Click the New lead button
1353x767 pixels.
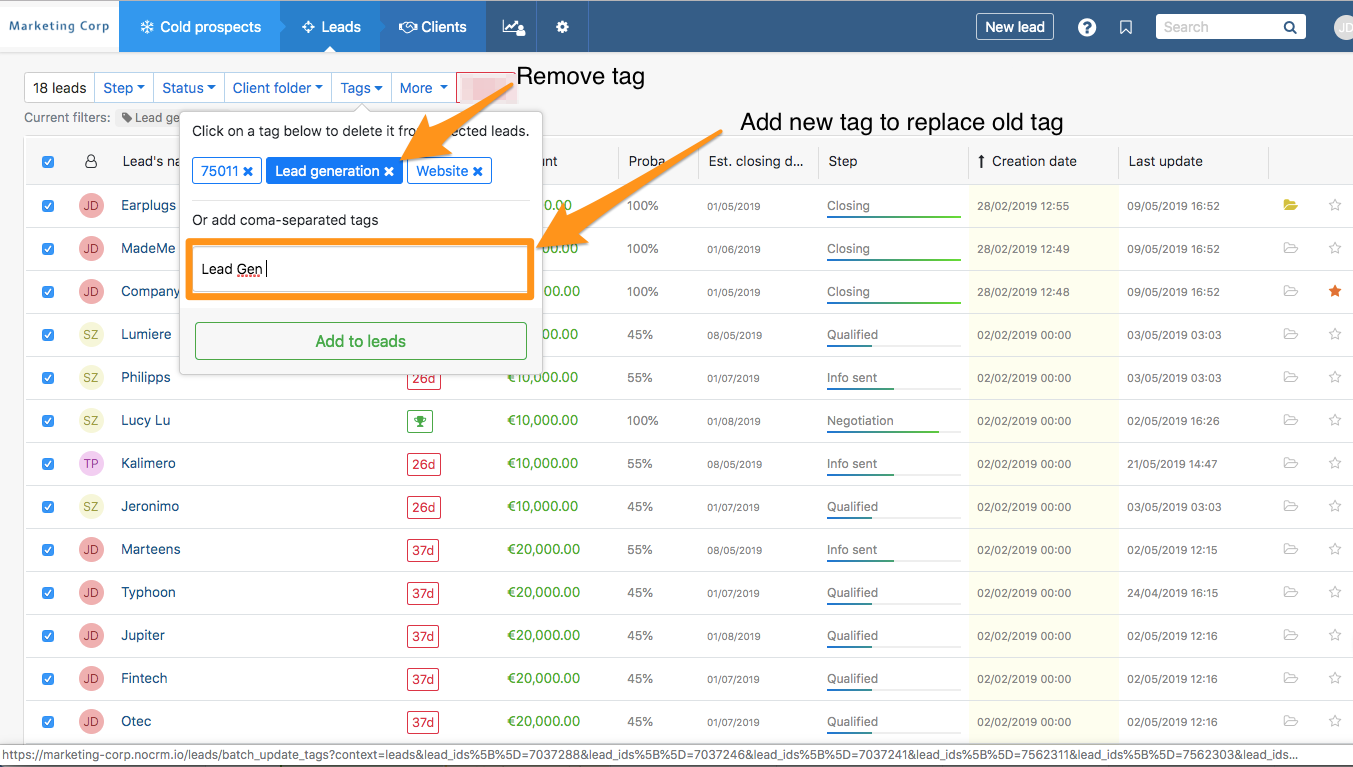coord(1014,27)
